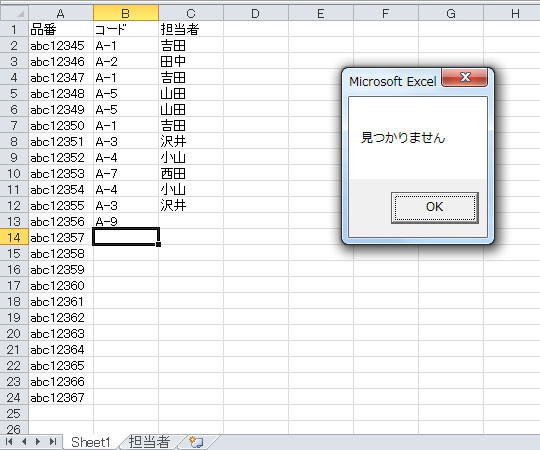Screen dimensions: 540x450
Task: Select the 担当者 header cell in C1
Action: tap(191, 29)
